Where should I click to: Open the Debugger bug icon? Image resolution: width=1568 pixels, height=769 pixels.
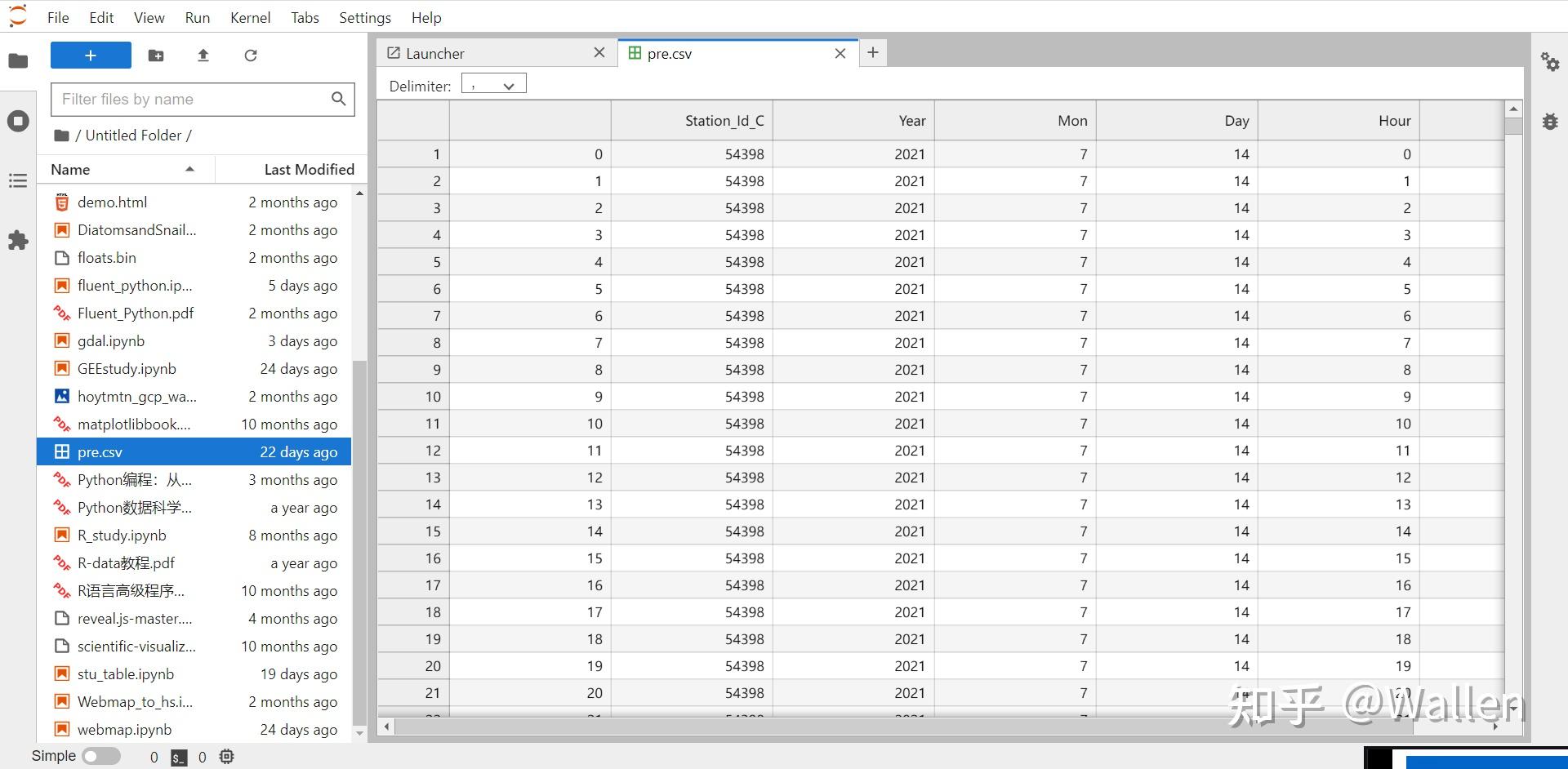pyautogui.click(x=1550, y=121)
